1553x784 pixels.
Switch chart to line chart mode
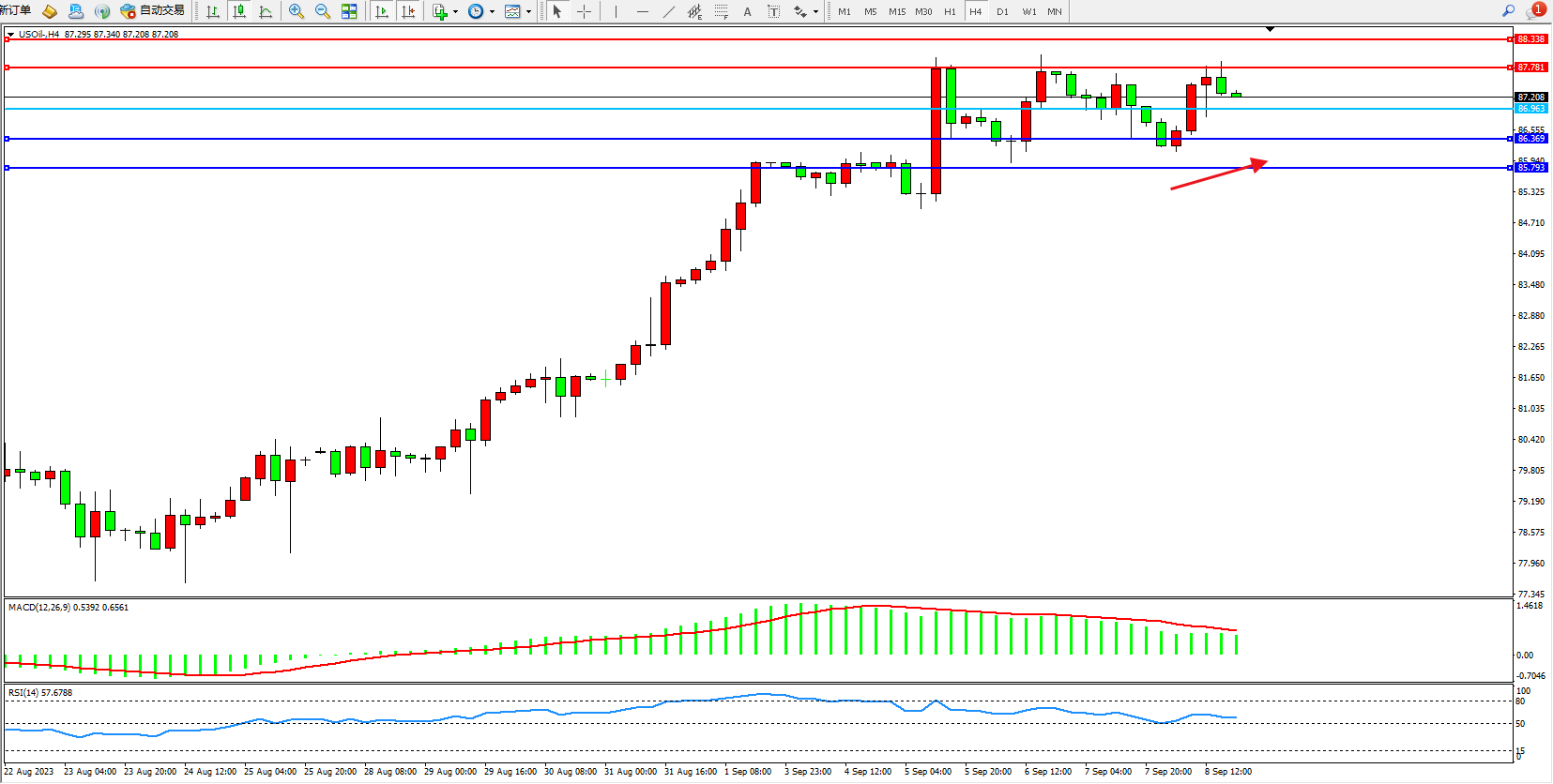pyautogui.click(x=266, y=11)
